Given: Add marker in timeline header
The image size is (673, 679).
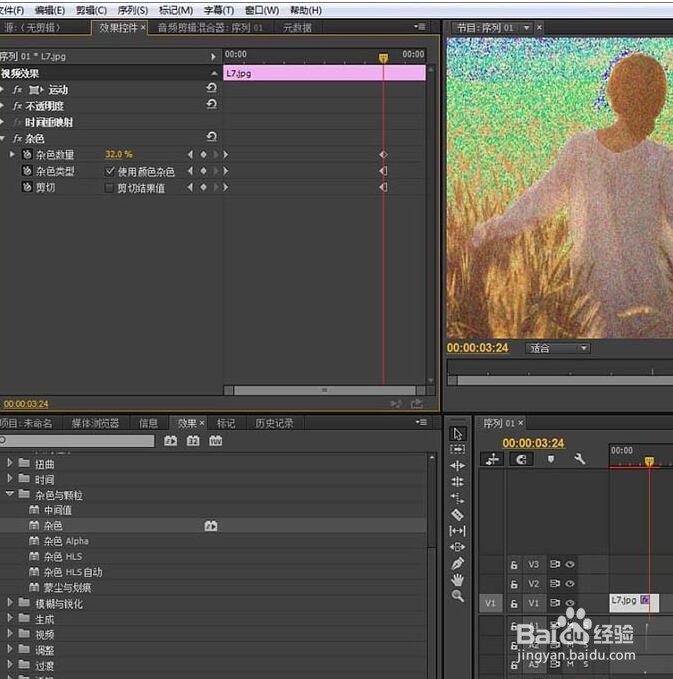Looking at the screenshot, I should pyautogui.click(x=550, y=459).
